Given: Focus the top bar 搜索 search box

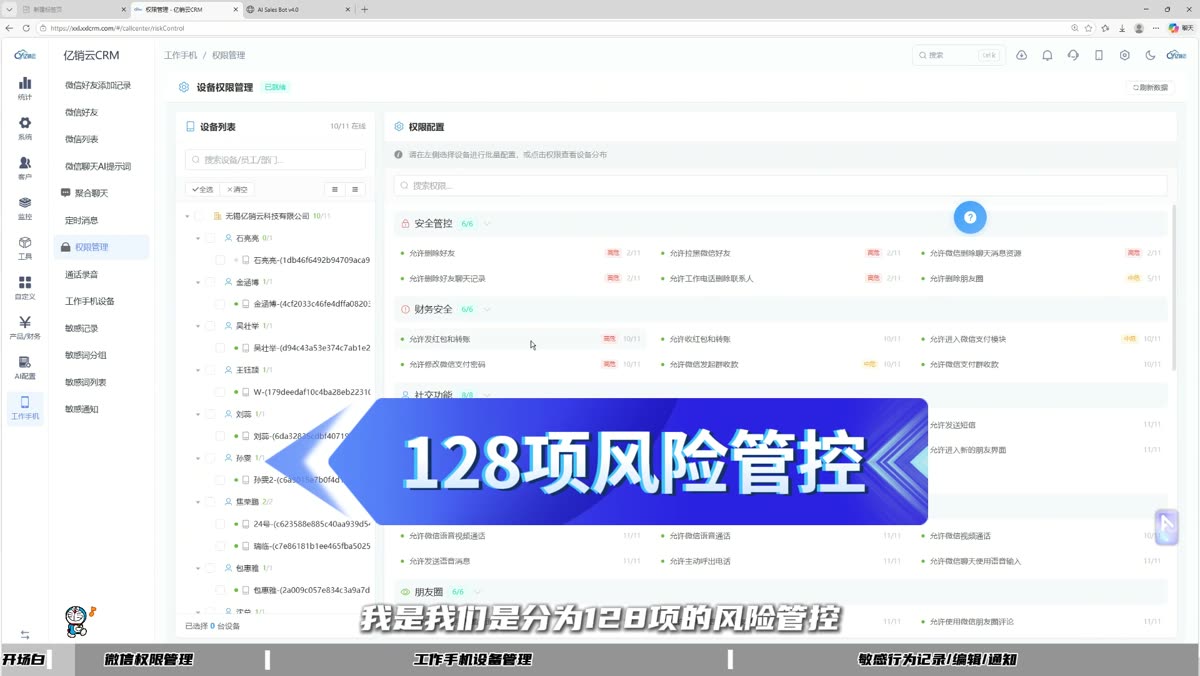Looking at the screenshot, I should point(957,55).
